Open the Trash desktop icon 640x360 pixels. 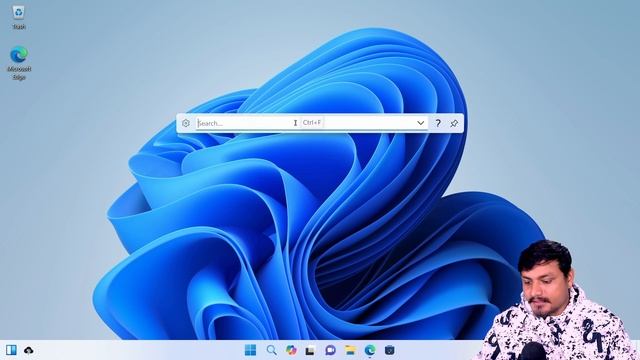point(18,17)
